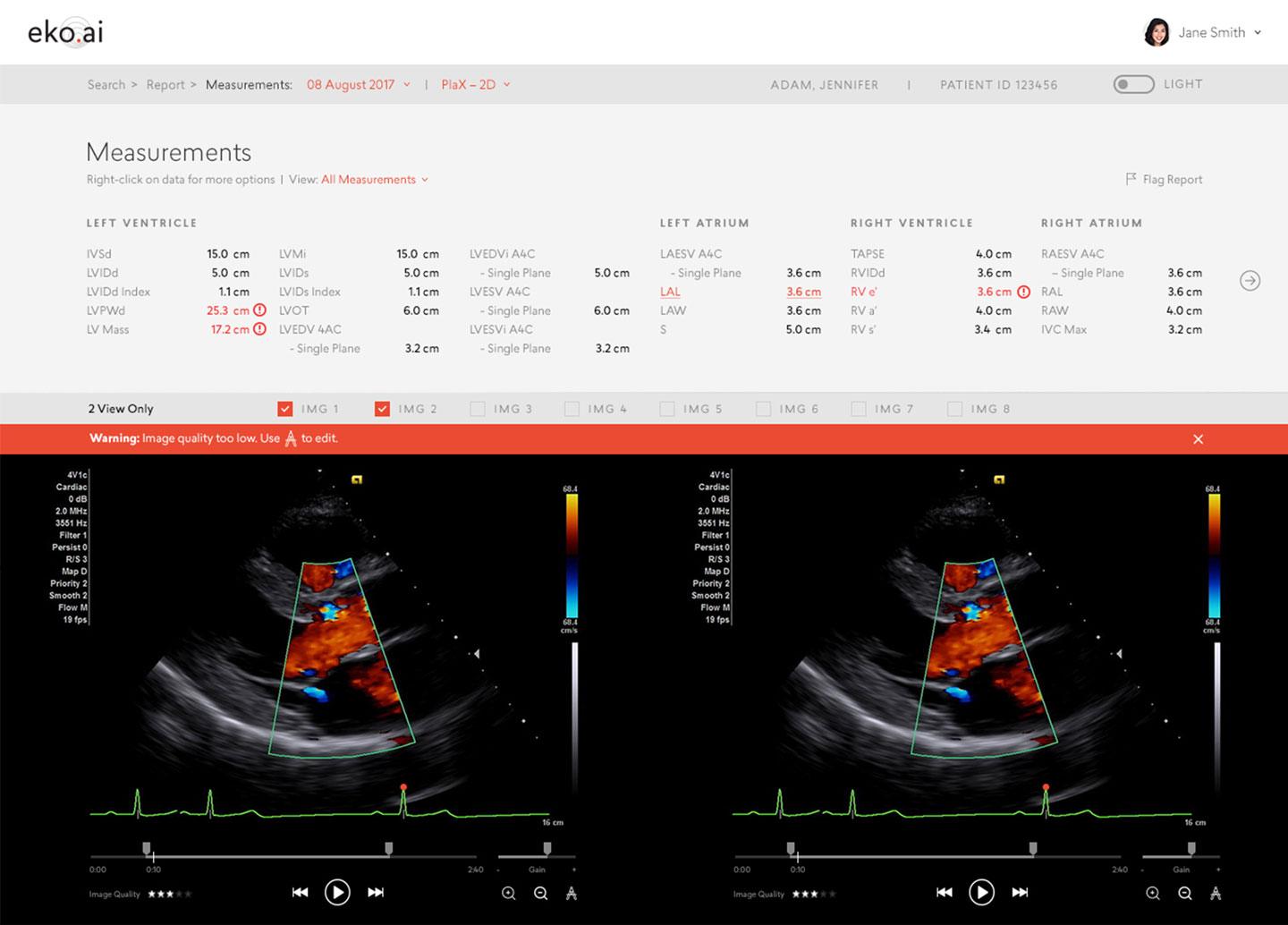Viewport: 1288px width, 925px height.
Task: Toggle the LIGHT theme switch
Action: (x=1132, y=83)
